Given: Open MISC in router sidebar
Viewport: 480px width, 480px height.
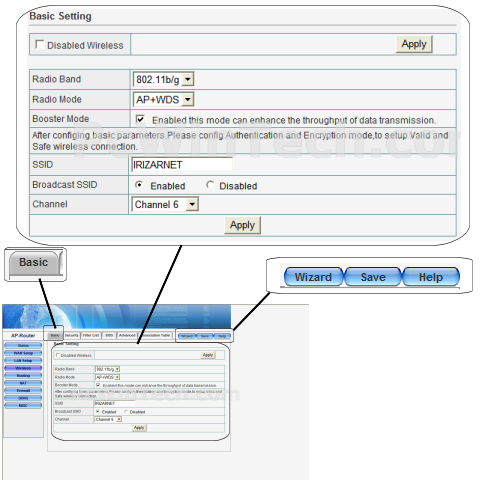Looking at the screenshot, I should click(x=23, y=406).
